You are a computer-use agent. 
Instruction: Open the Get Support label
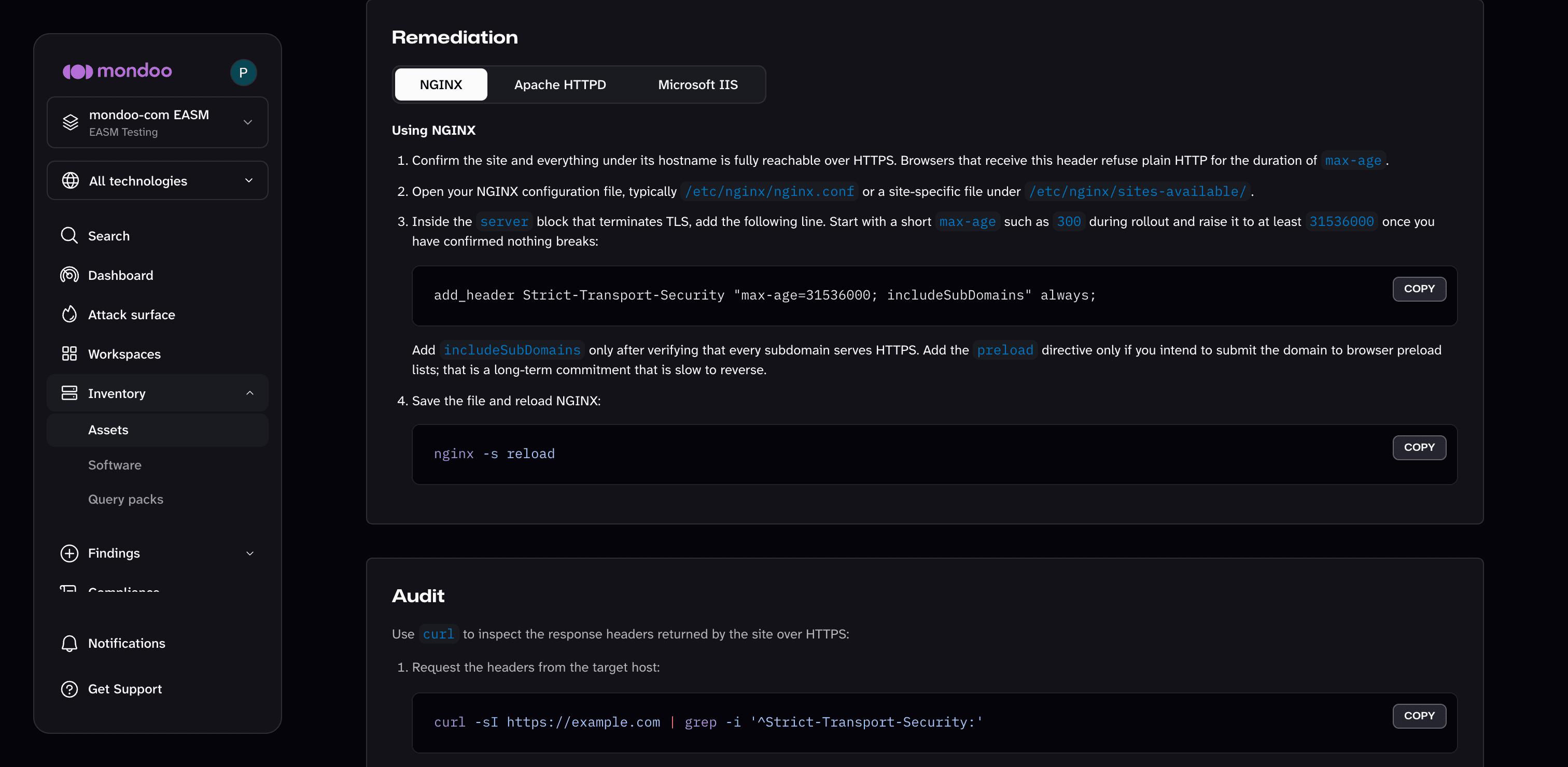125,689
